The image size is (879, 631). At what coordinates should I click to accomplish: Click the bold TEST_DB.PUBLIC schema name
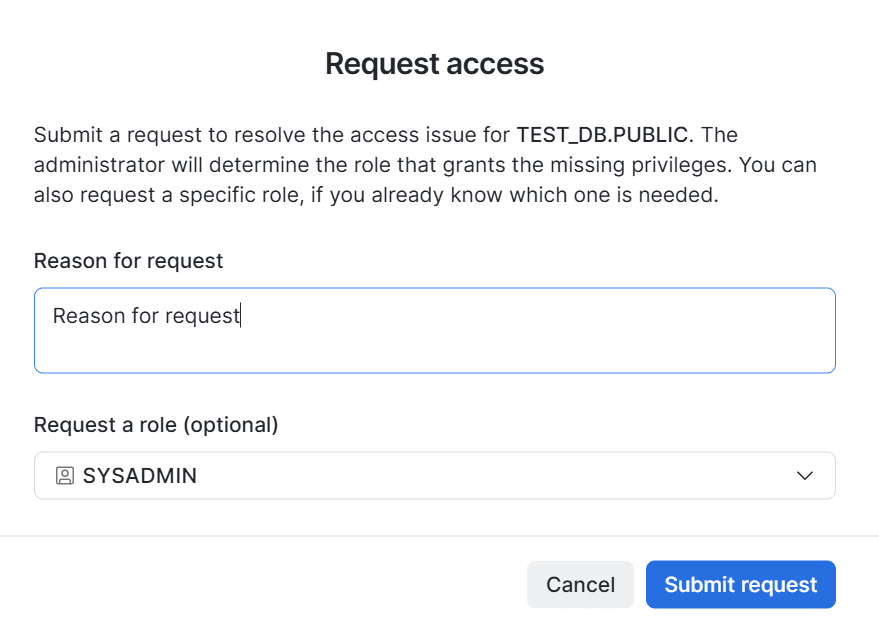602,134
